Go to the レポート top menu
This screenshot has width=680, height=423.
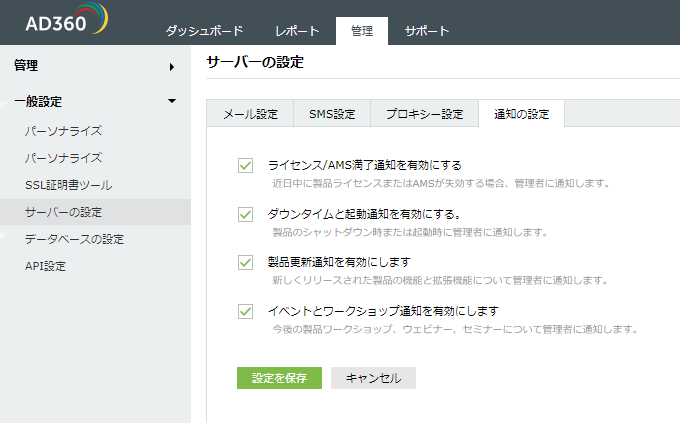[297, 31]
